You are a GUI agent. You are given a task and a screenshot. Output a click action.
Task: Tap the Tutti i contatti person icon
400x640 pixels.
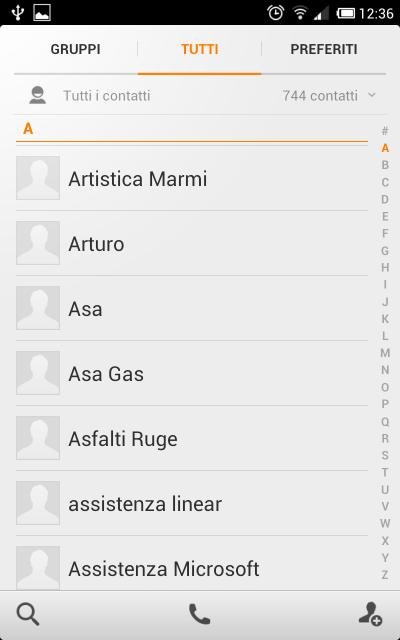point(38,95)
